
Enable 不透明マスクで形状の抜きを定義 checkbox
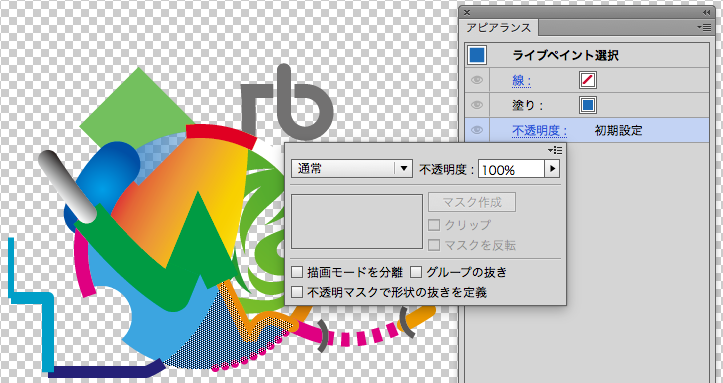click(297, 292)
